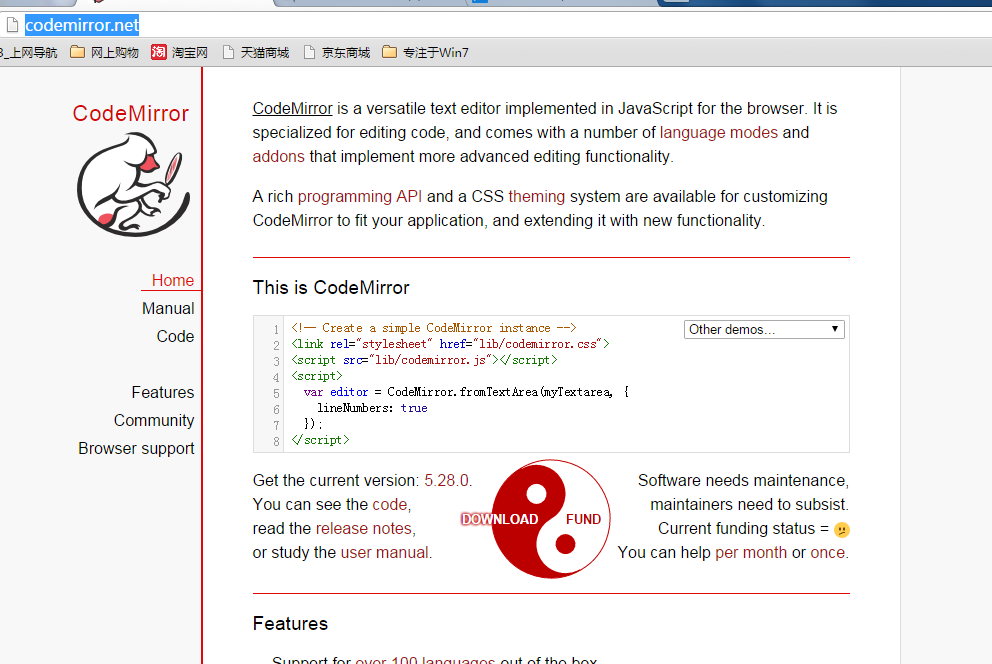This screenshot has width=992, height=664.
Task: Open the addons link
Action: [x=278, y=157]
